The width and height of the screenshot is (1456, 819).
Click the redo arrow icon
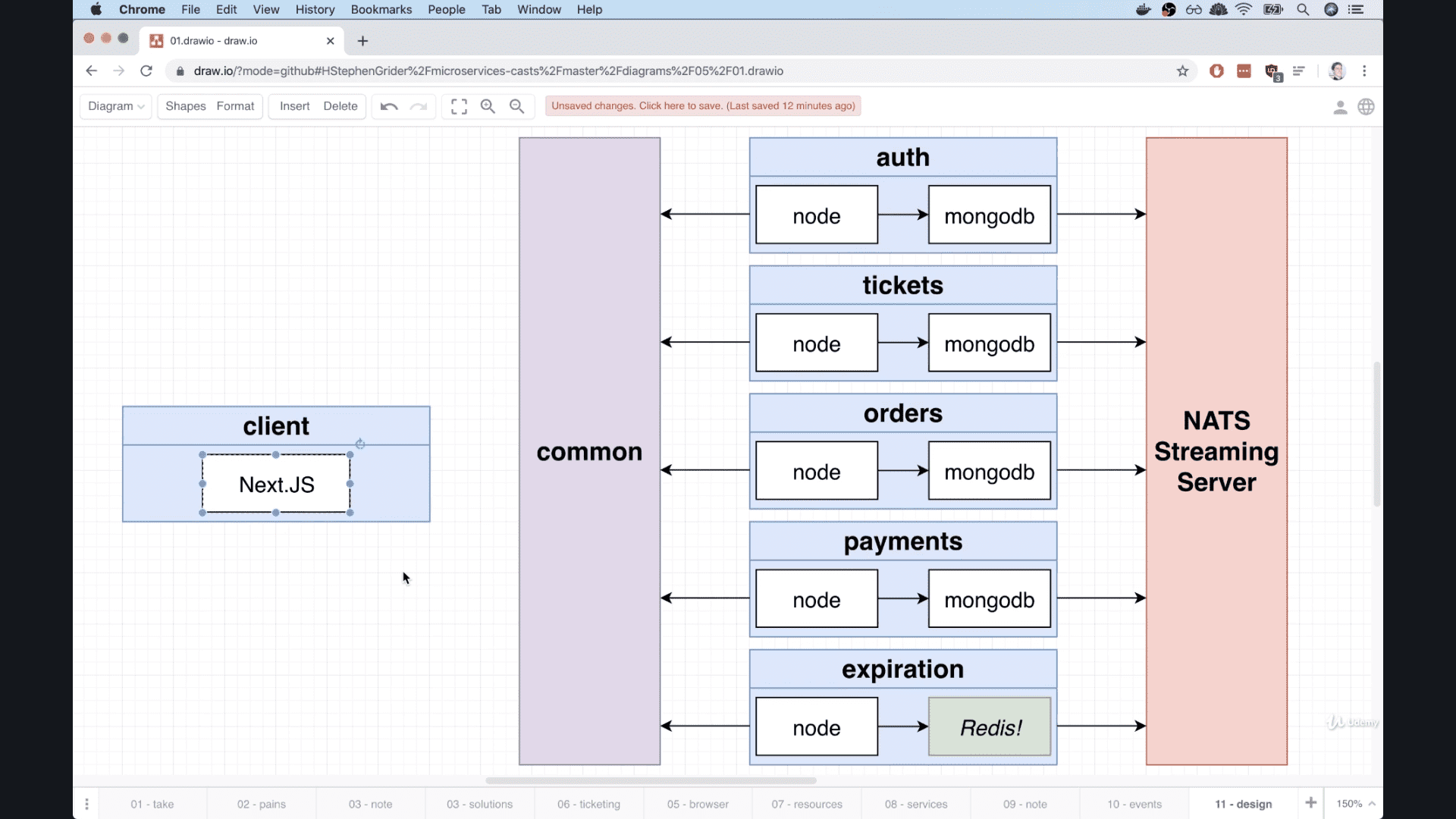point(419,106)
